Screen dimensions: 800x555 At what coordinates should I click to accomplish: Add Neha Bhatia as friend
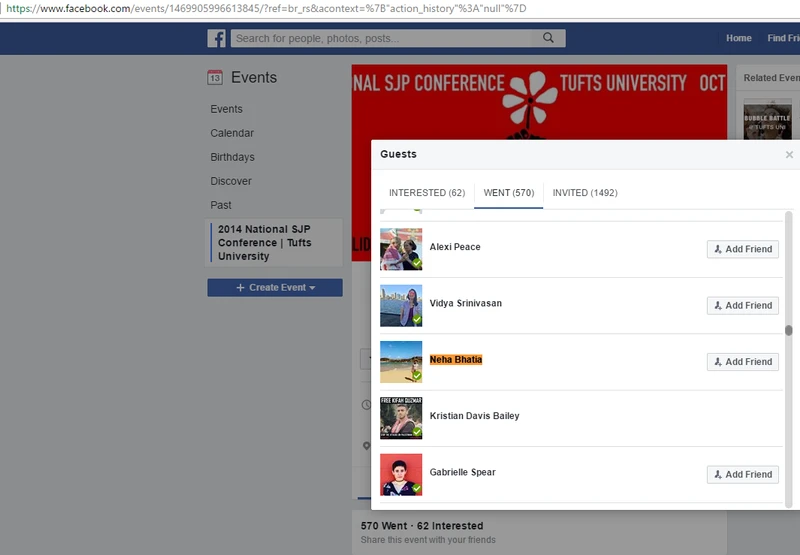743,362
